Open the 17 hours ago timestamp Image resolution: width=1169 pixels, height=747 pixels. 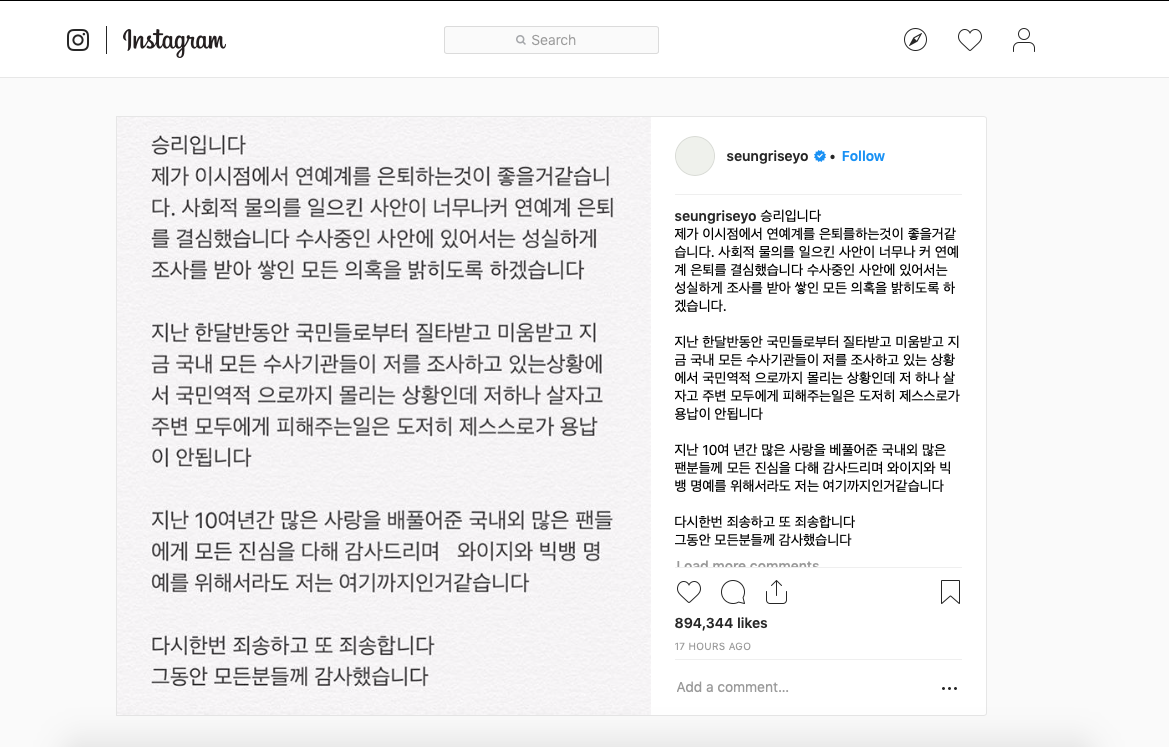(713, 646)
